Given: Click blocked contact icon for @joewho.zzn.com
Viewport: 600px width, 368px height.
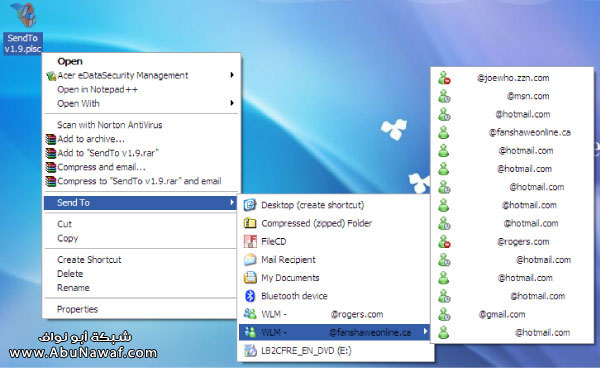Looking at the screenshot, I should tap(444, 78).
